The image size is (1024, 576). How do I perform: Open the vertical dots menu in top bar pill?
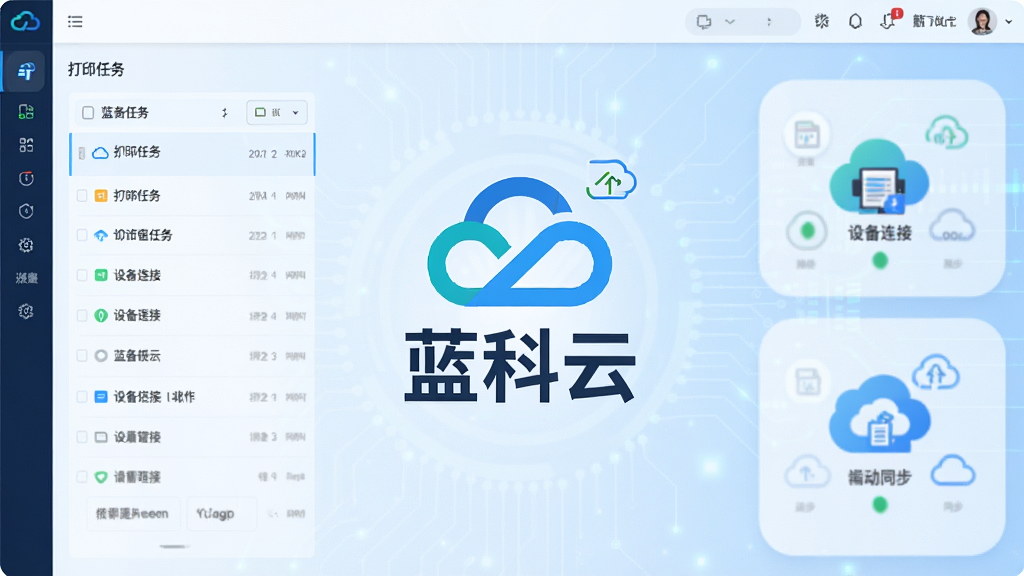click(769, 22)
